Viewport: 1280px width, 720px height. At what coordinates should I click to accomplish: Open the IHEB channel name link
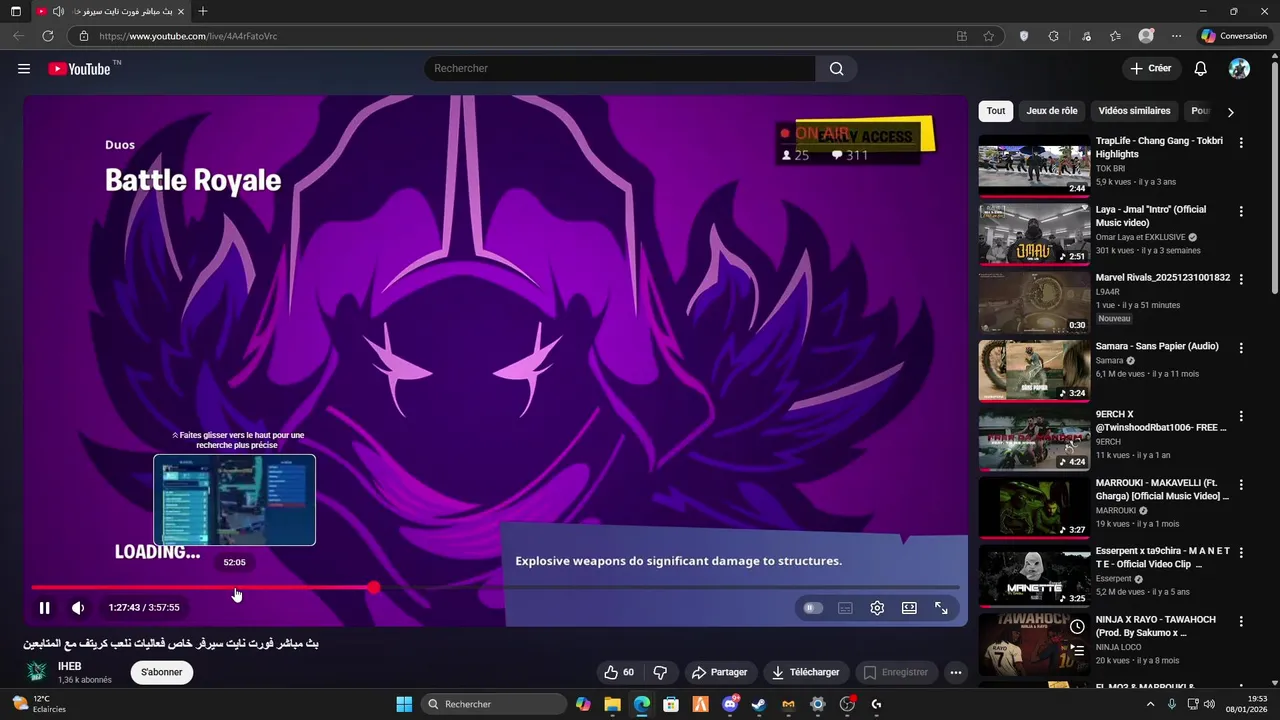(x=70, y=666)
